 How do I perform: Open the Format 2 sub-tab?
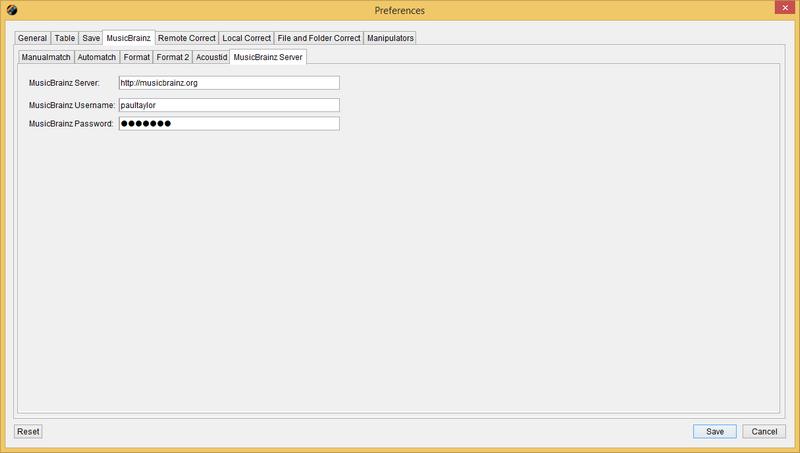pyautogui.click(x=172, y=57)
